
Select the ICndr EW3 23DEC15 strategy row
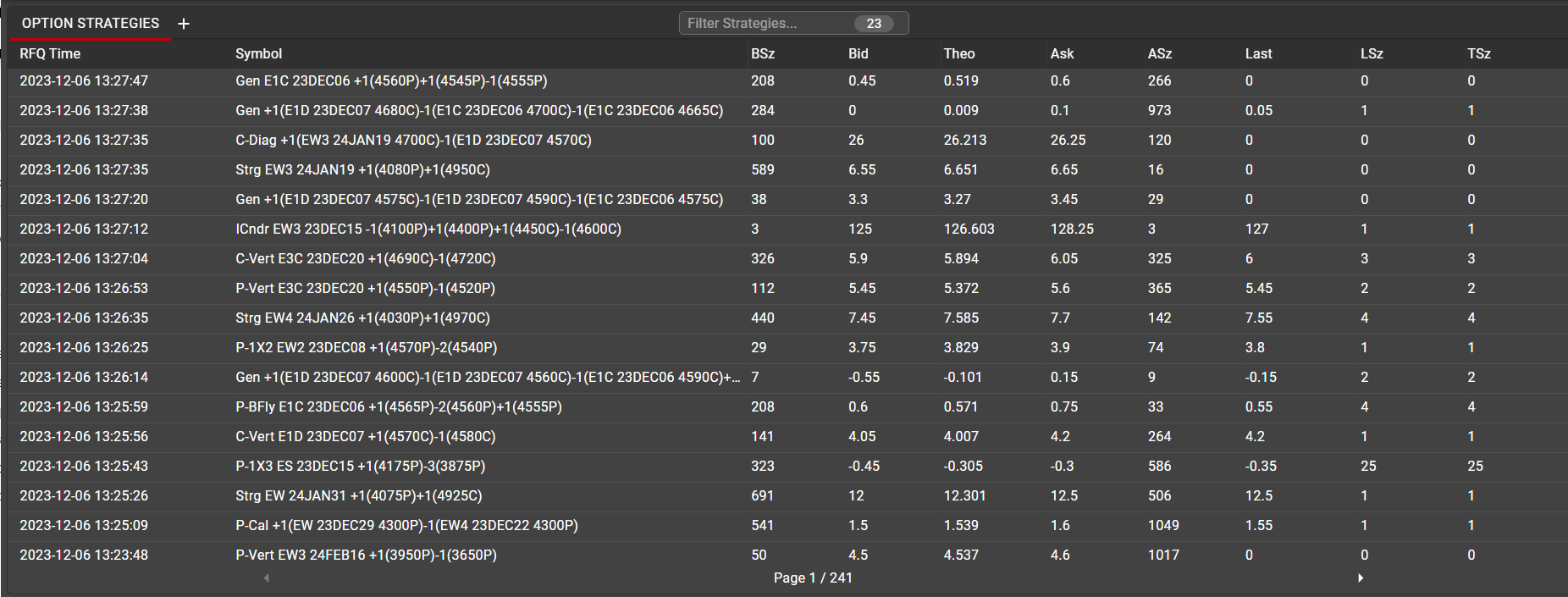pyautogui.click(x=428, y=229)
